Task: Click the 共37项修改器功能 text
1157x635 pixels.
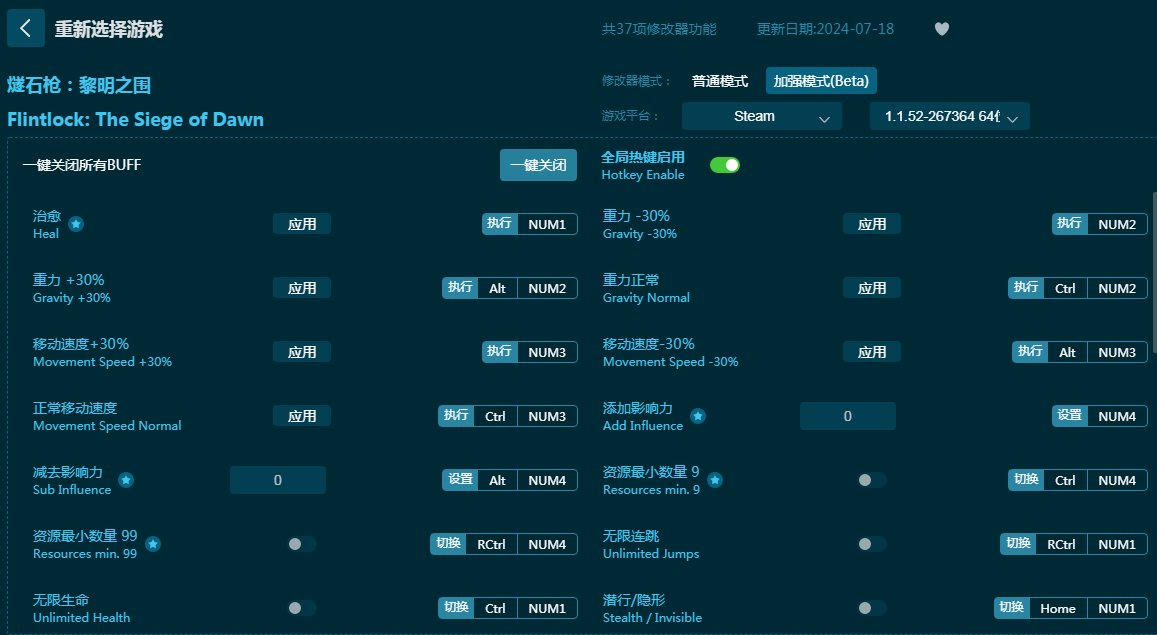Action: (x=659, y=29)
